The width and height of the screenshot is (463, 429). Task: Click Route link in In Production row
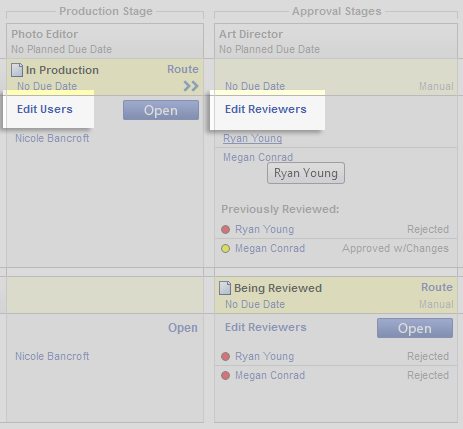pos(183,69)
